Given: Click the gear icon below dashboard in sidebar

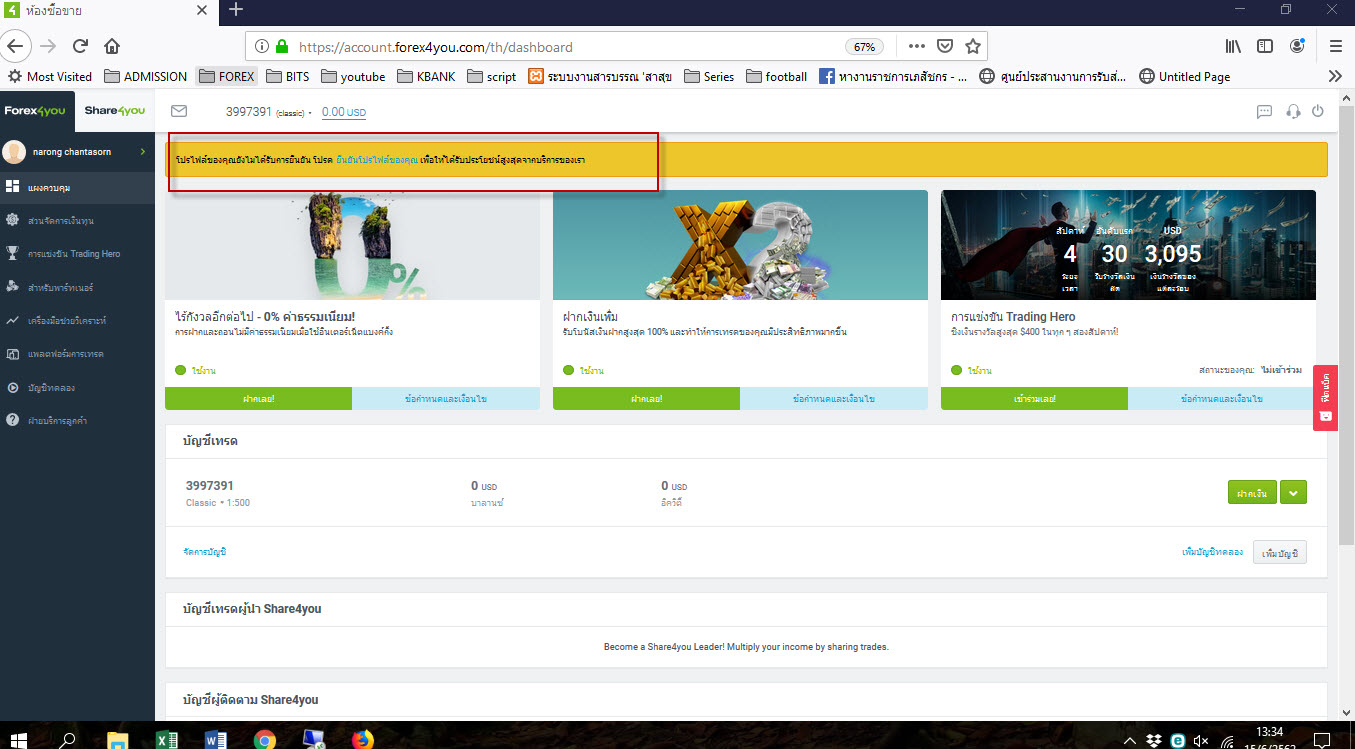Looking at the screenshot, I should click(13, 220).
